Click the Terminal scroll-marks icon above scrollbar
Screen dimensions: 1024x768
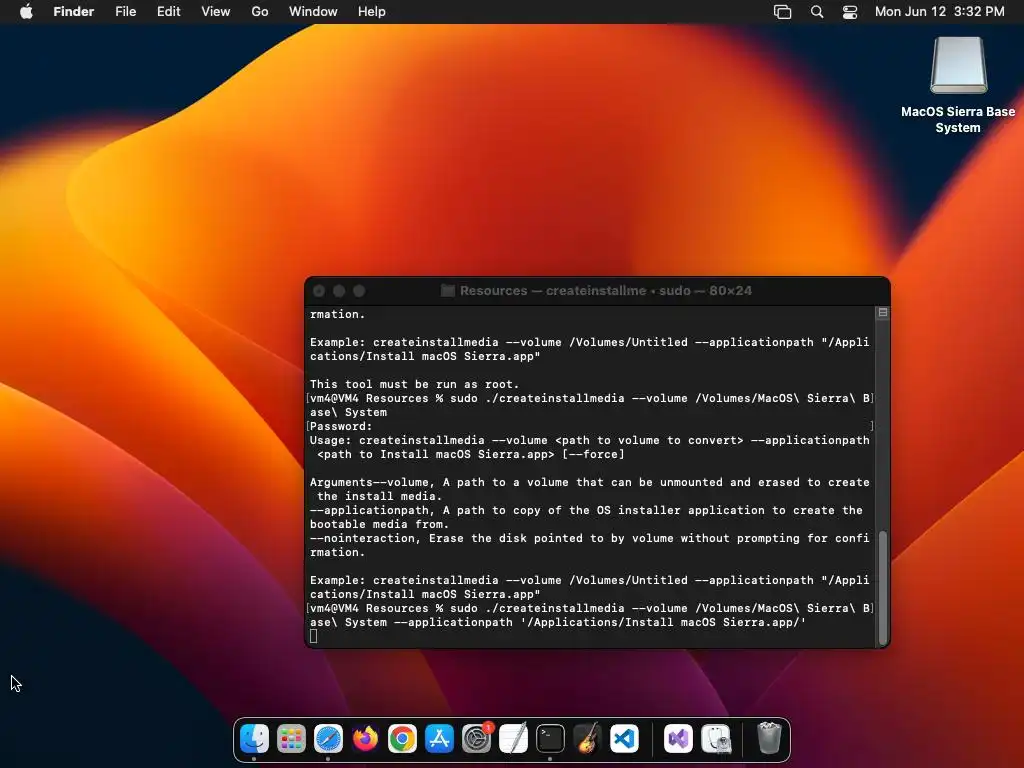pyautogui.click(x=883, y=313)
